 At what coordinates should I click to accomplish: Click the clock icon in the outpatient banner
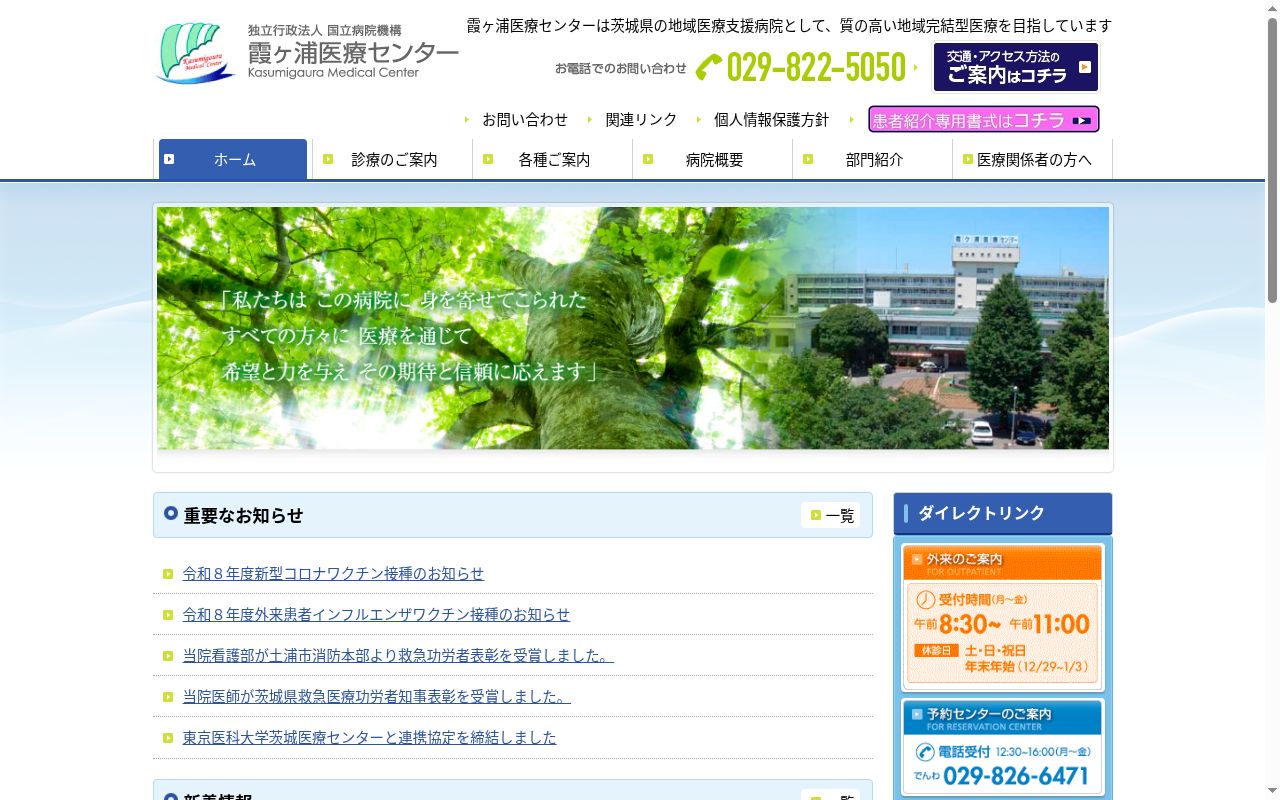[926, 600]
